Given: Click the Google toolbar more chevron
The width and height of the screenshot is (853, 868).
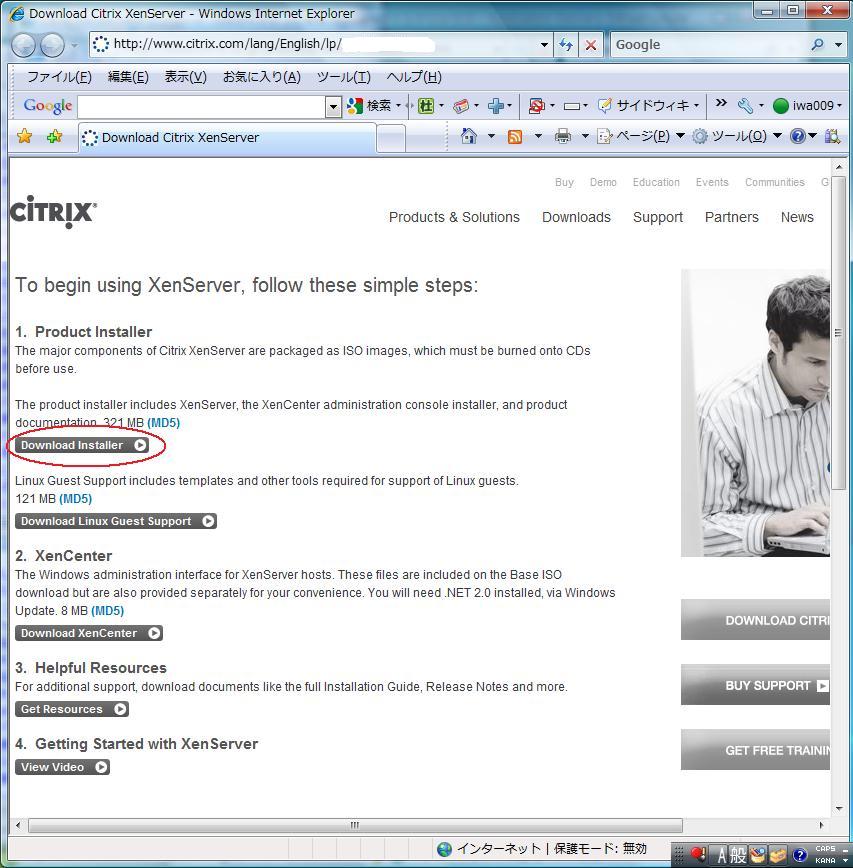Looking at the screenshot, I should coord(721,103).
